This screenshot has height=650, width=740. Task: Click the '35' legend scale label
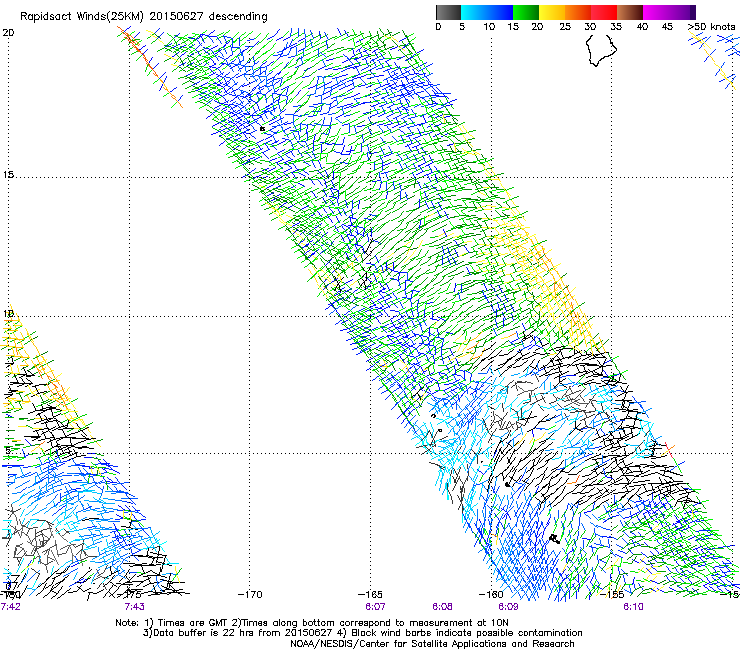click(616, 27)
